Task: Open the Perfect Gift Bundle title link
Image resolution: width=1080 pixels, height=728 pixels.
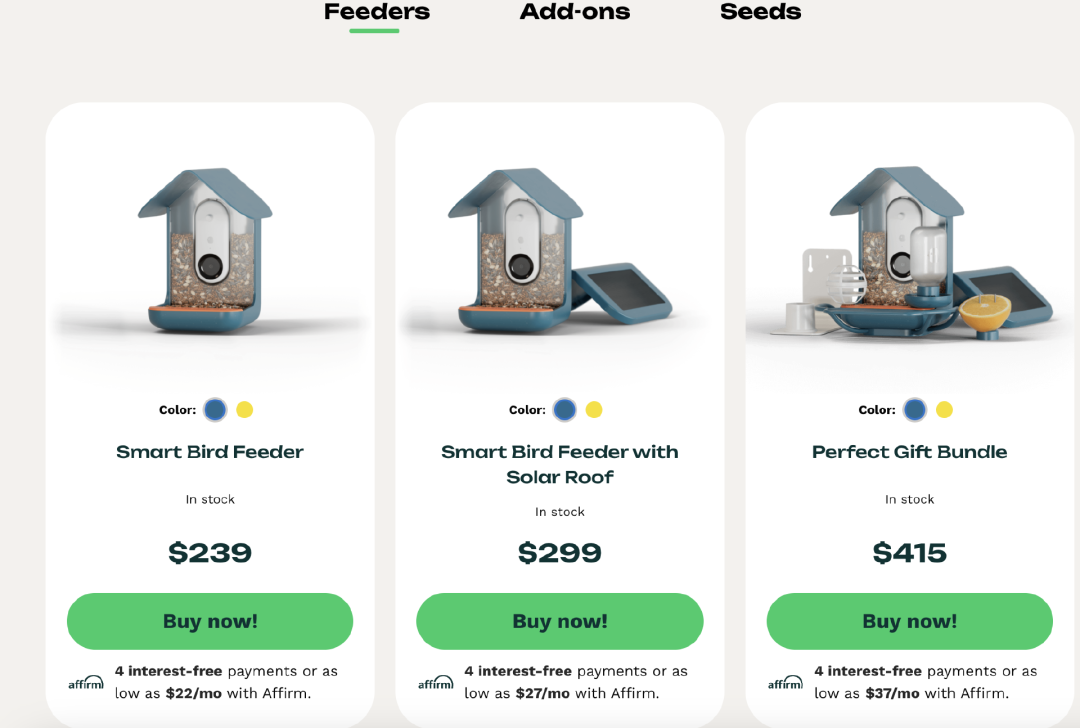Action: click(x=910, y=452)
